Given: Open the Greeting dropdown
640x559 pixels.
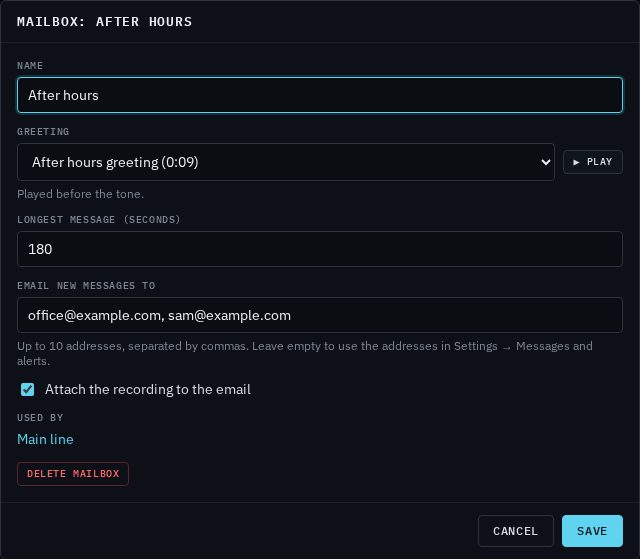Looking at the screenshot, I should 286,162.
